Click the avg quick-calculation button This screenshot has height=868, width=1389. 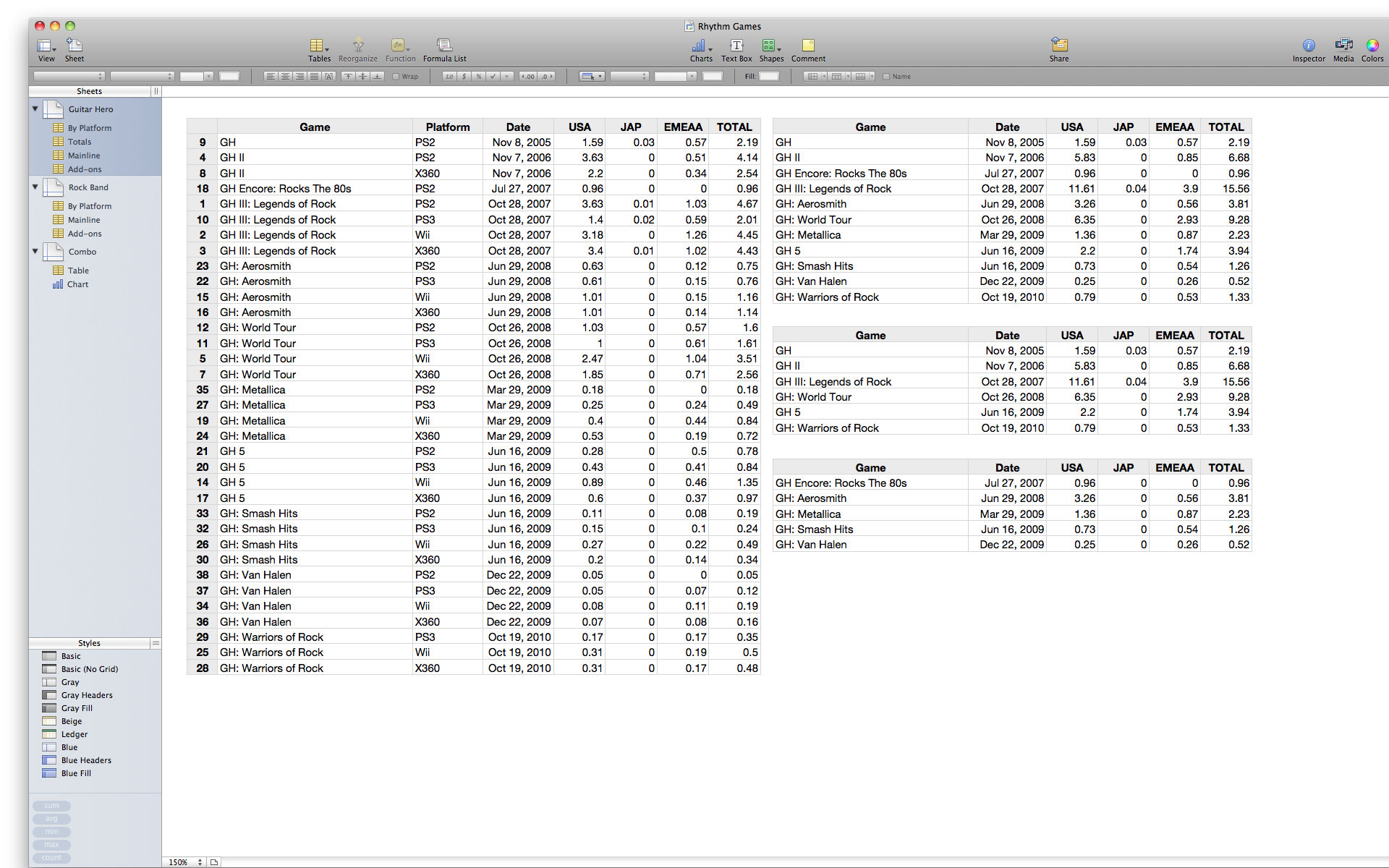pos(51,819)
